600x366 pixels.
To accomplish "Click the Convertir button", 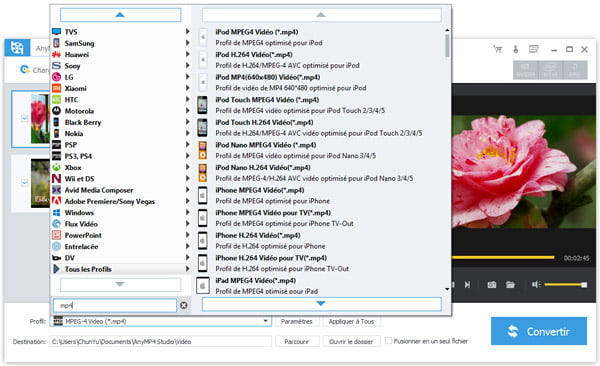I will pyautogui.click(x=539, y=331).
